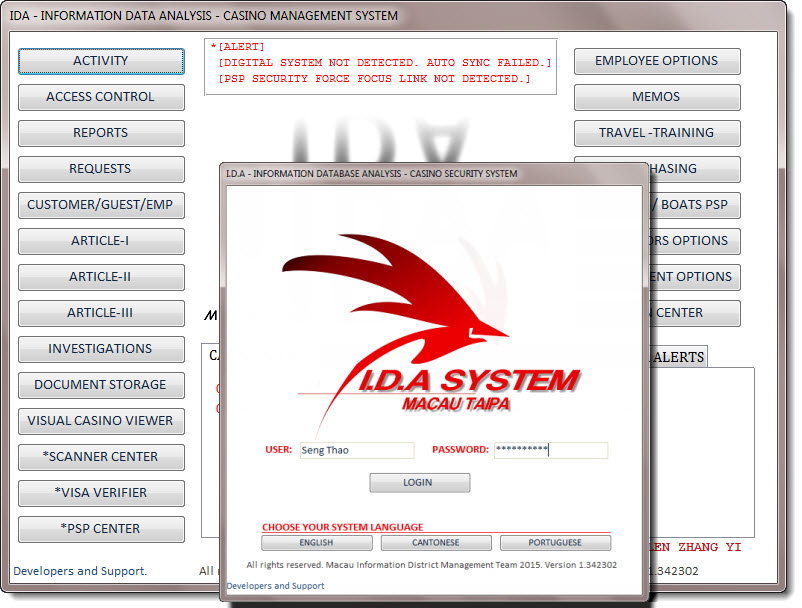Focus the USER name field
This screenshot has width=802, height=608.
pyautogui.click(x=356, y=450)
